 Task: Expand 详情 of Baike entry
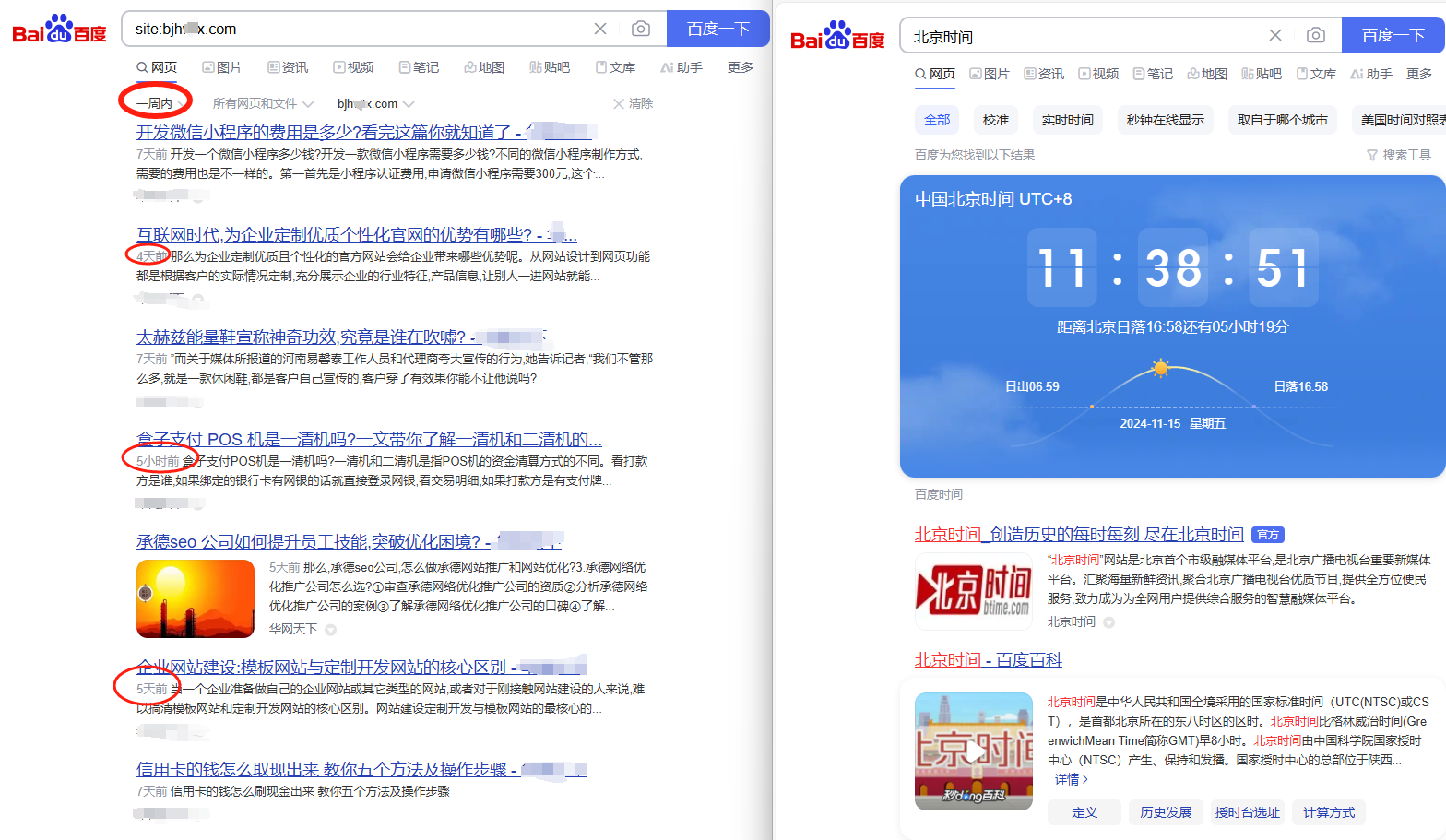(1072, 779)
